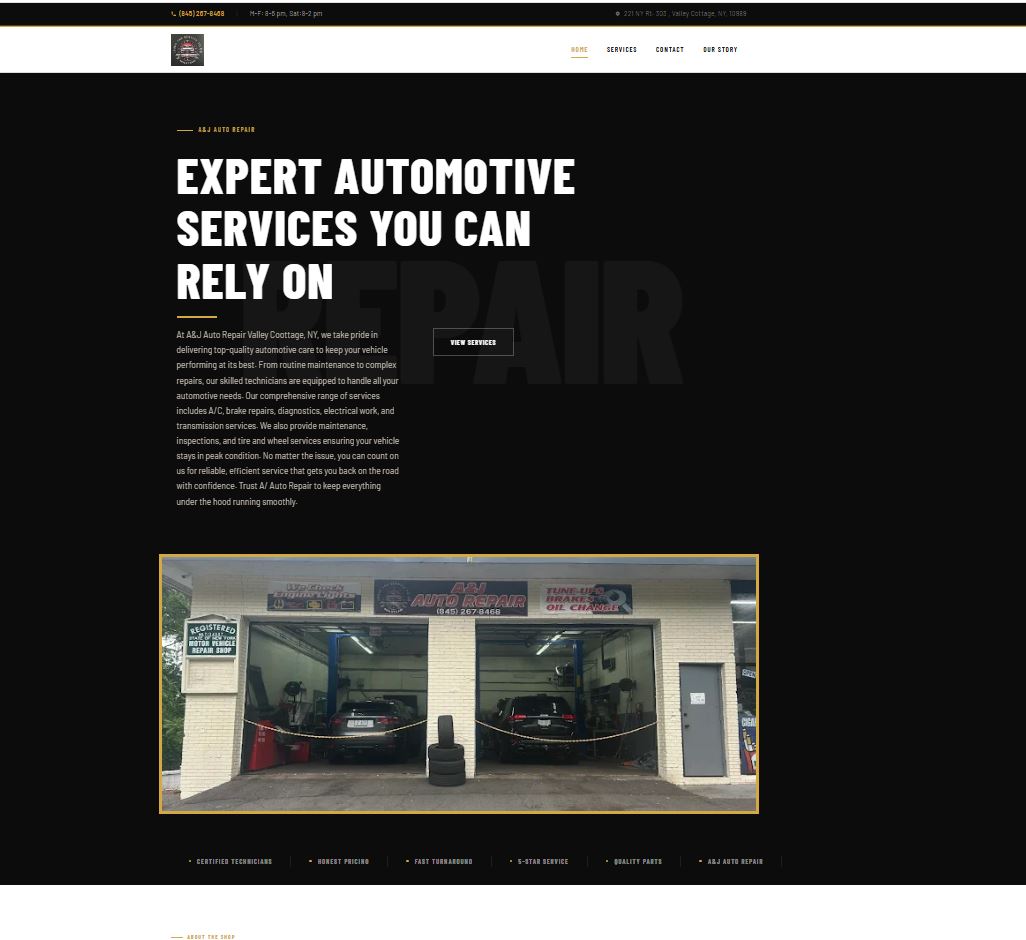Click the phone icon in top bar
Viewport: 1026px width, 940px height.
(x=173, y=14)
